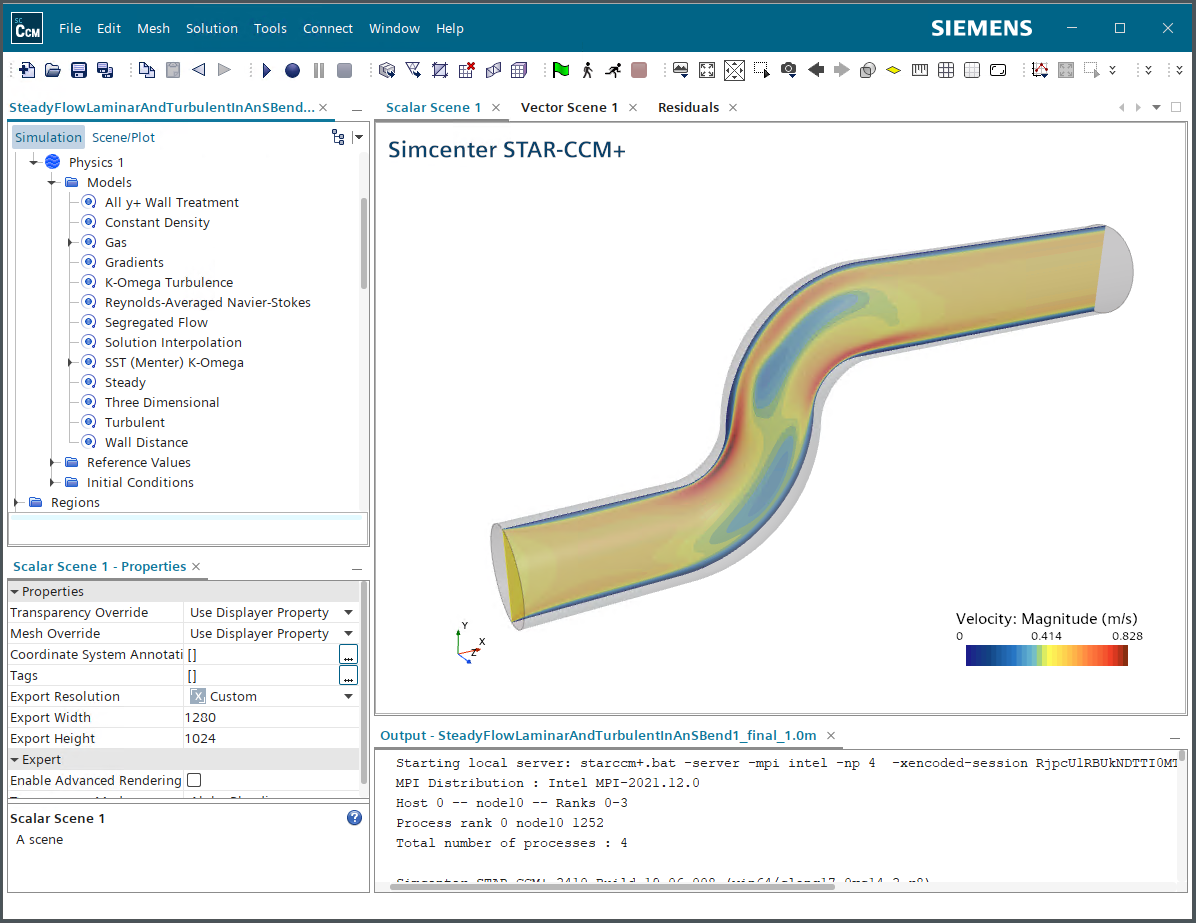Open the Solution menu
Image resolution: width=1196 pixels, height=923 pixels.
coord(211,28)
